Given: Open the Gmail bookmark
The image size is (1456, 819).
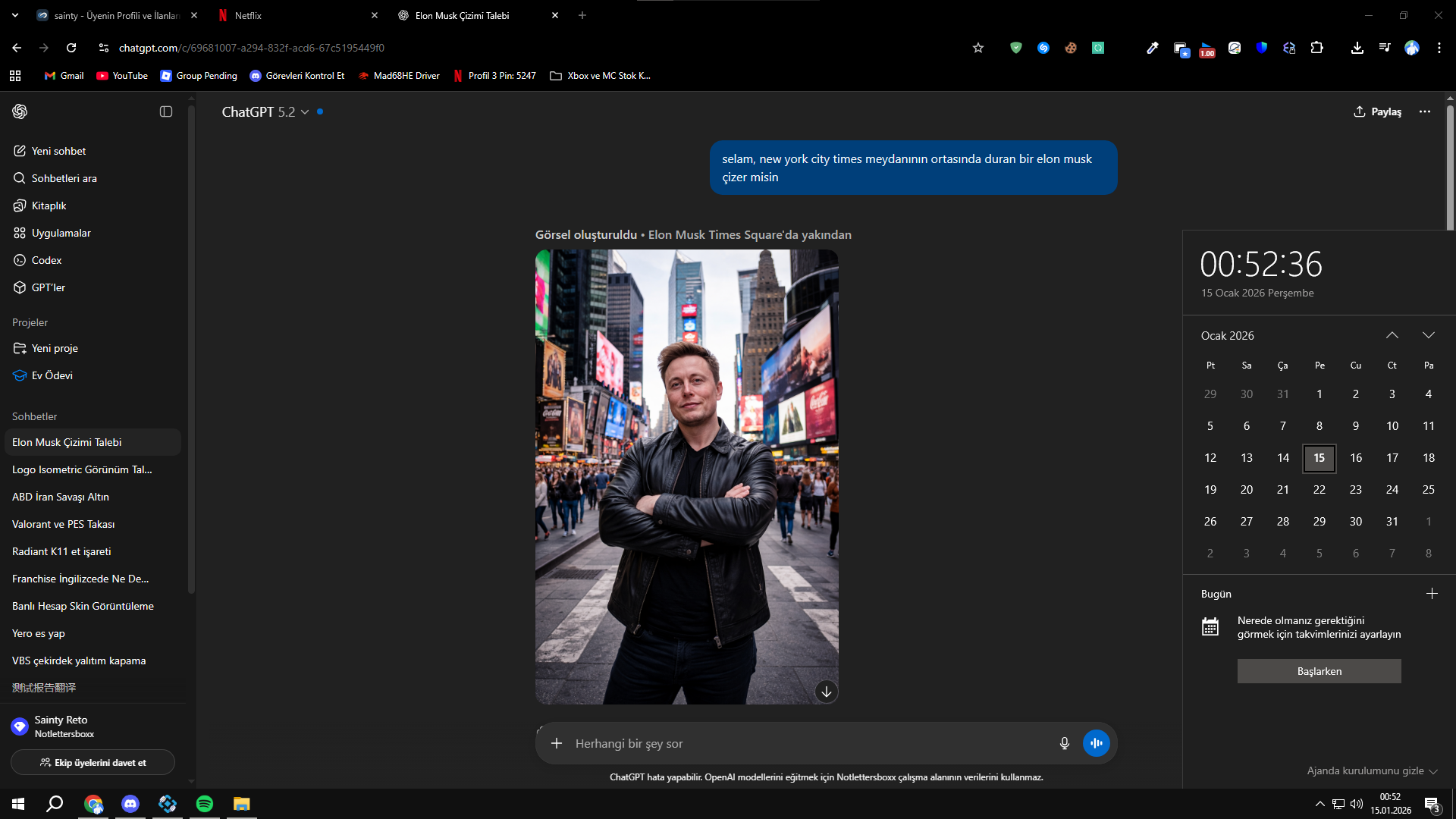Looking at the screenshot, I should coord(64,76).
